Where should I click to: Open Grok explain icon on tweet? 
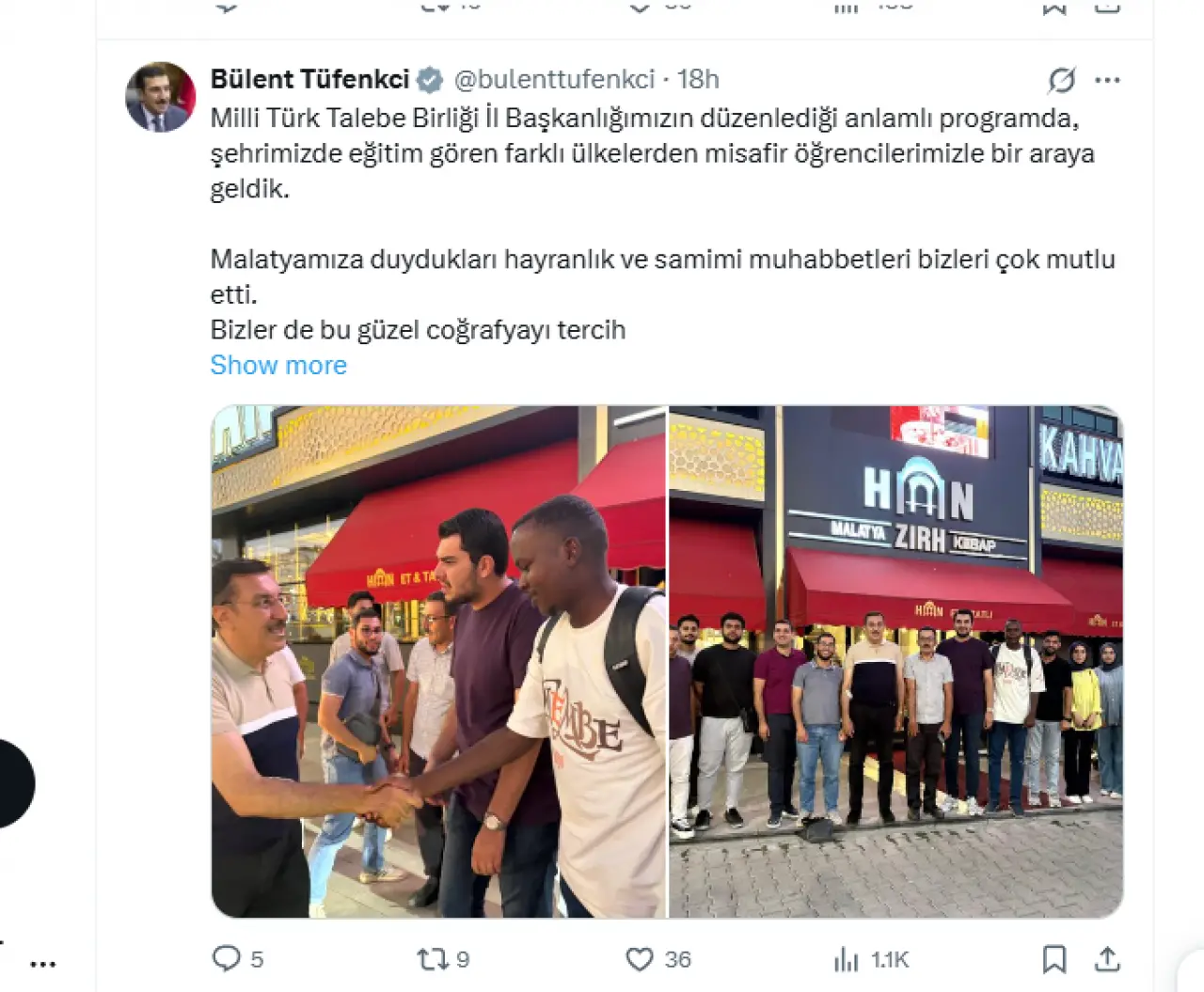[x=1062, y=80]
